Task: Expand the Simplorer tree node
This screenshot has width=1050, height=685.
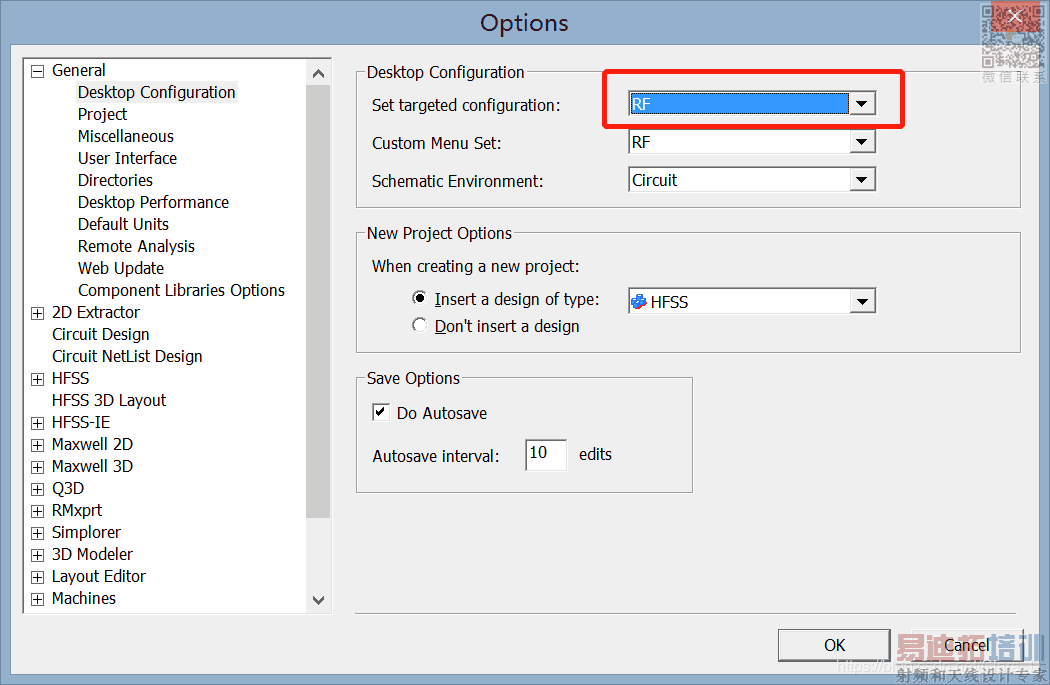Action: click(x=38, y=533)
